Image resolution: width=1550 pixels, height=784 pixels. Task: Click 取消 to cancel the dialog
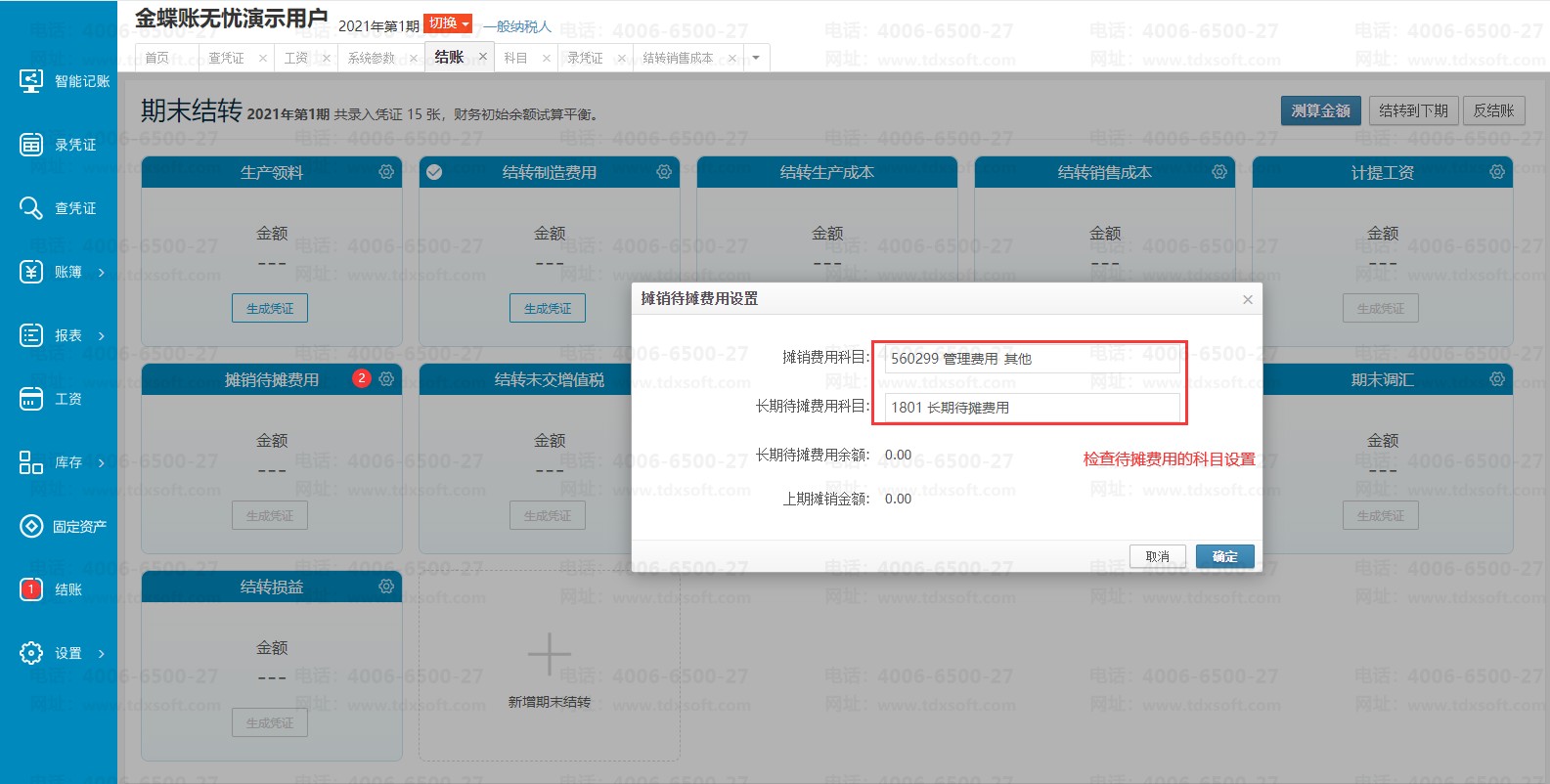pyautogui.click(x=1157, y=556)
